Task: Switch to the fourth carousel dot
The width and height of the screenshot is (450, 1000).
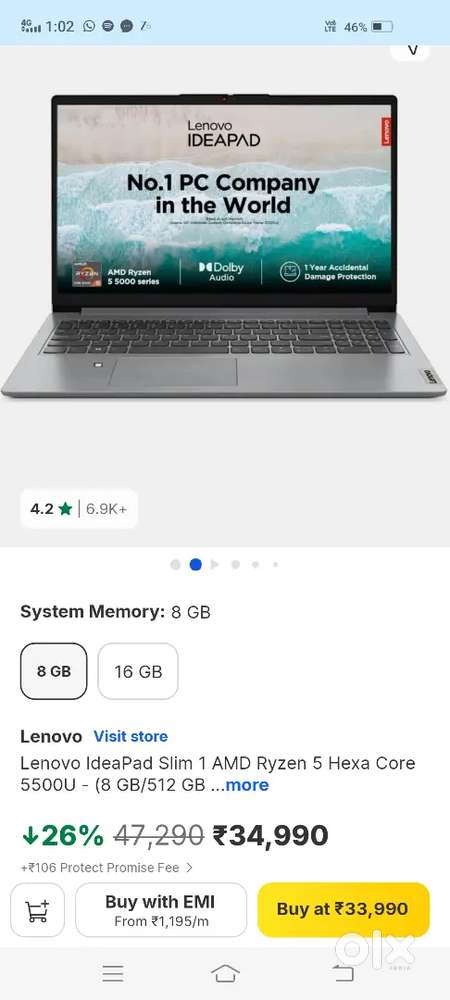Action: [x=236, y=564]
